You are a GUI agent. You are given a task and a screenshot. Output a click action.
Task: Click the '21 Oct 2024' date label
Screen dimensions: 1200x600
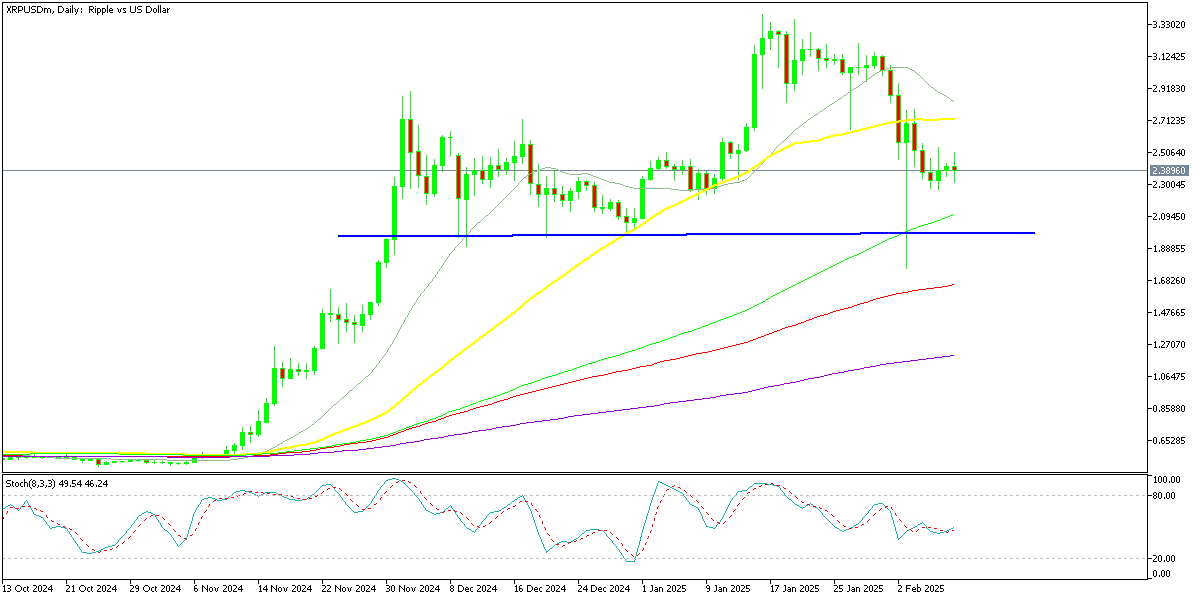pyautogui.click(x=93, y=590)
